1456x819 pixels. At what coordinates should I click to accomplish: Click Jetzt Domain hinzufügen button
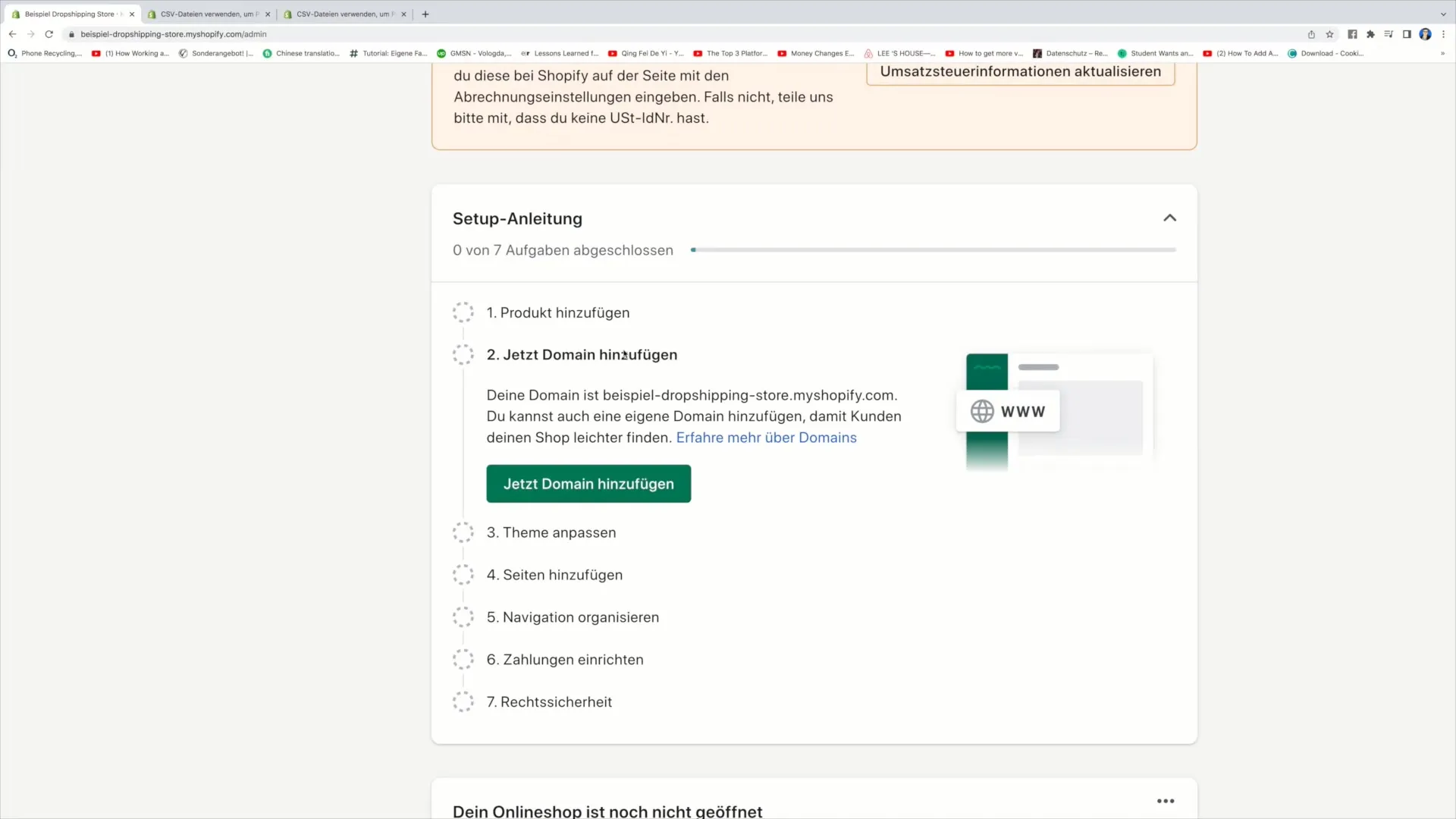click(589, 484)
